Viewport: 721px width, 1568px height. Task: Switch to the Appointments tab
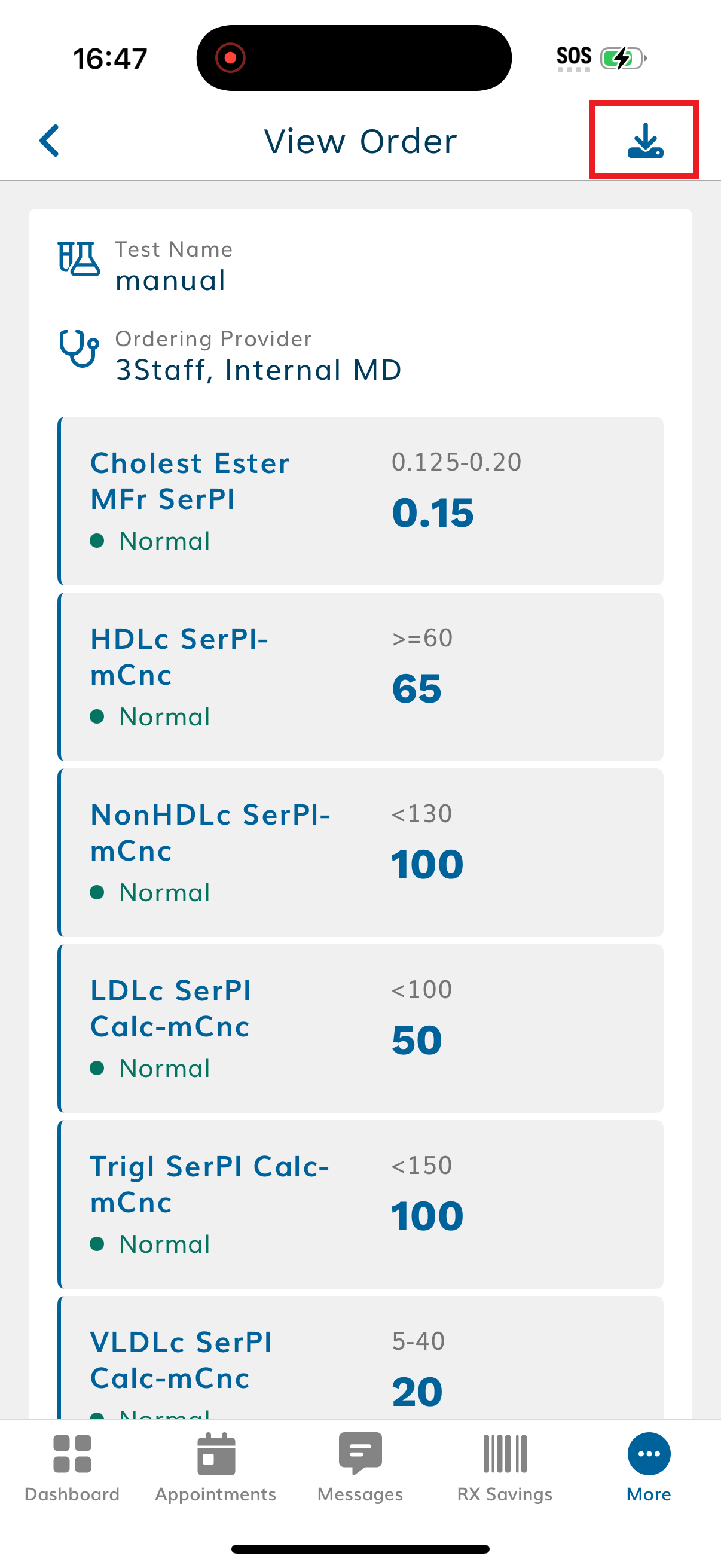point(216,1468)
